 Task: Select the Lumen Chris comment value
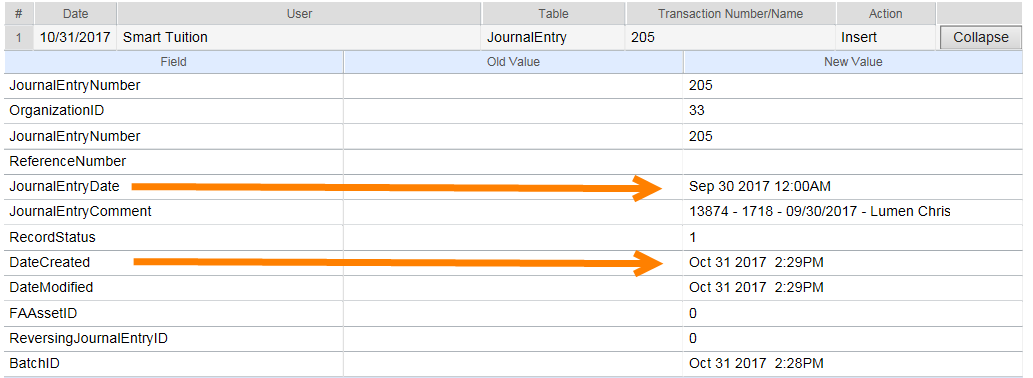[x=820, y=211]
